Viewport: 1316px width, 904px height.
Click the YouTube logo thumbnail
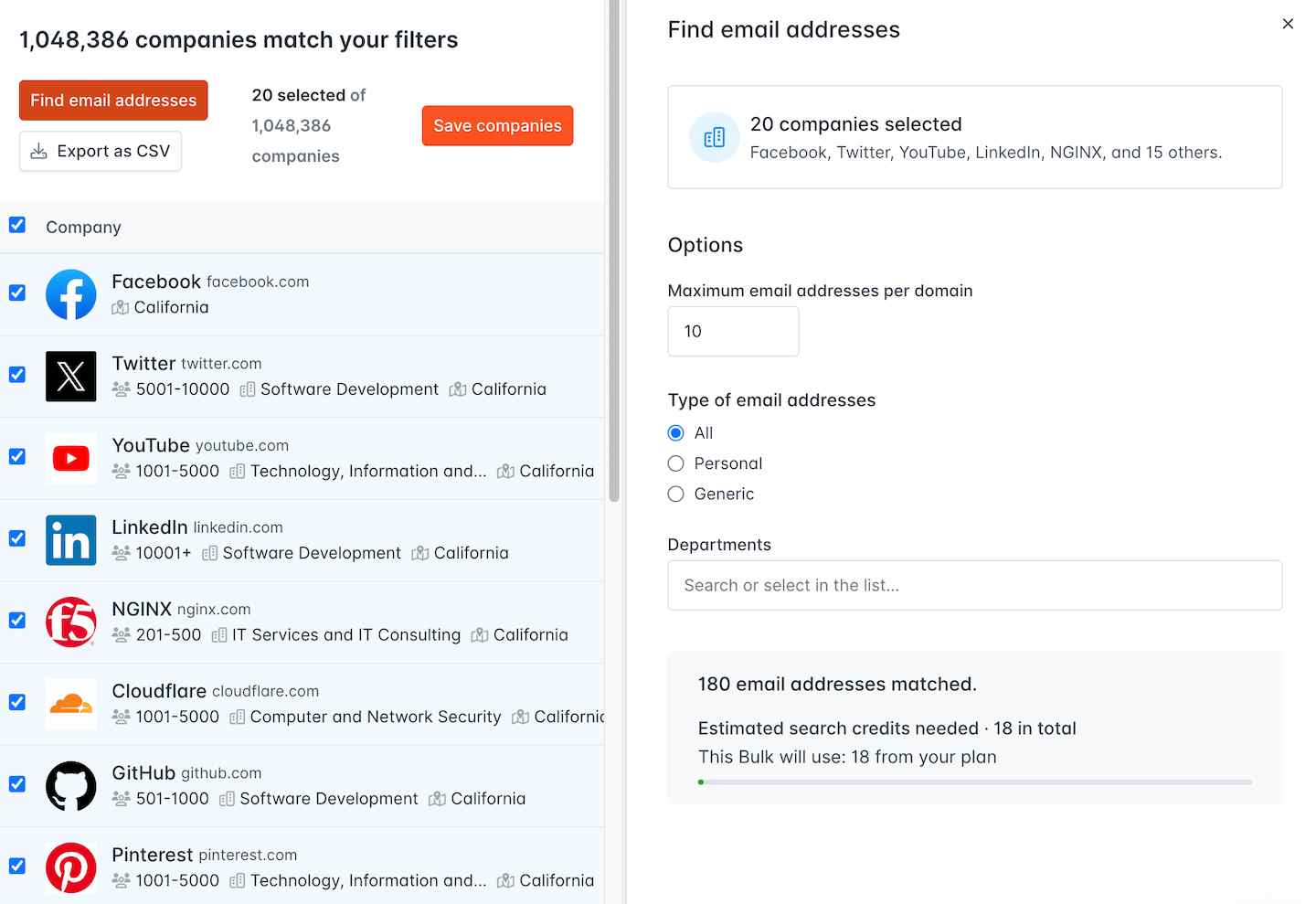pos(70,458)
